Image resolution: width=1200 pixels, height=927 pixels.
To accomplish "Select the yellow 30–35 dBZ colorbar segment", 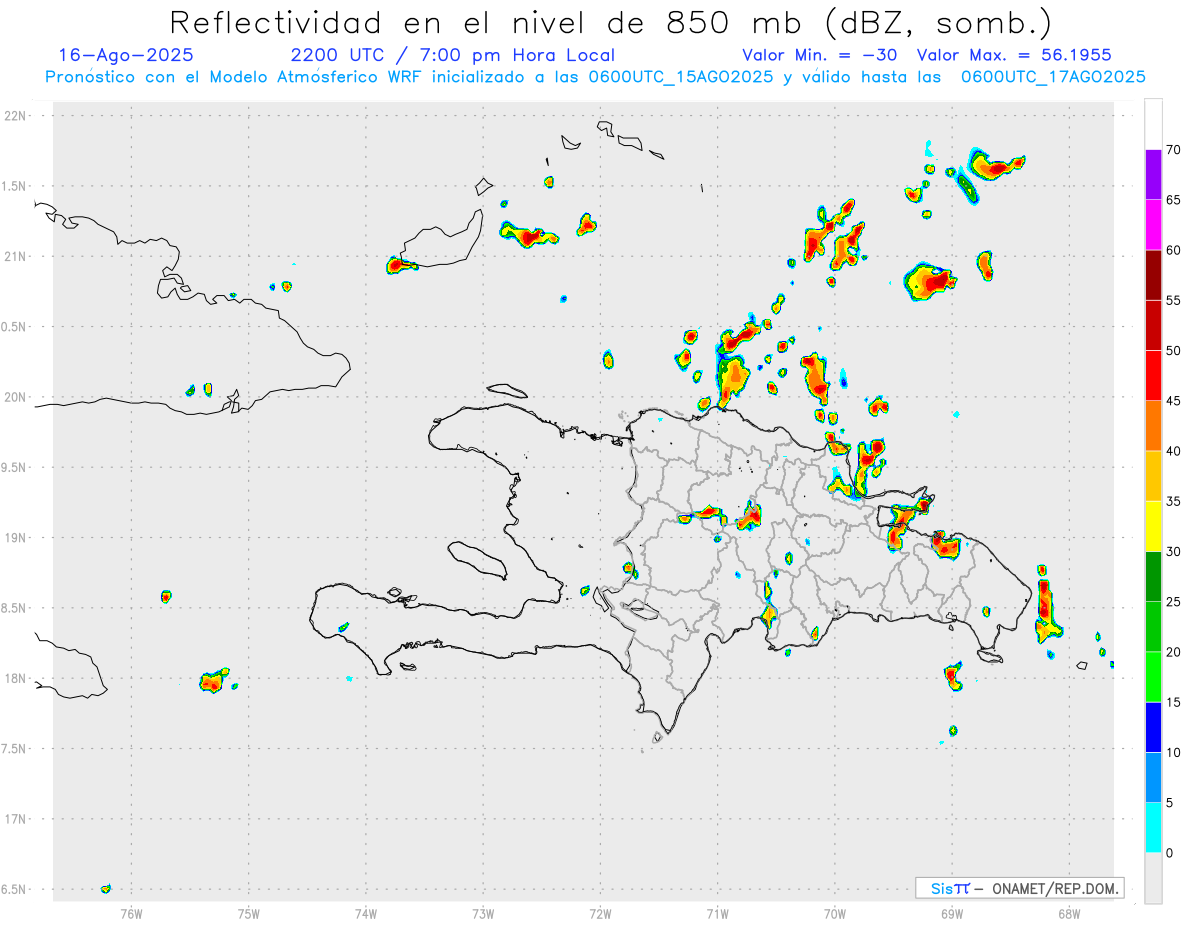I will tap(1153, 526).
